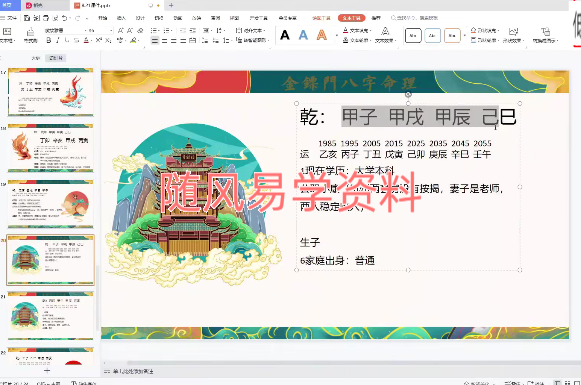Open the shape fill dropdown
Image resolution: width=581 pixels, height=385 pixels.
click(x=485, y=30)
